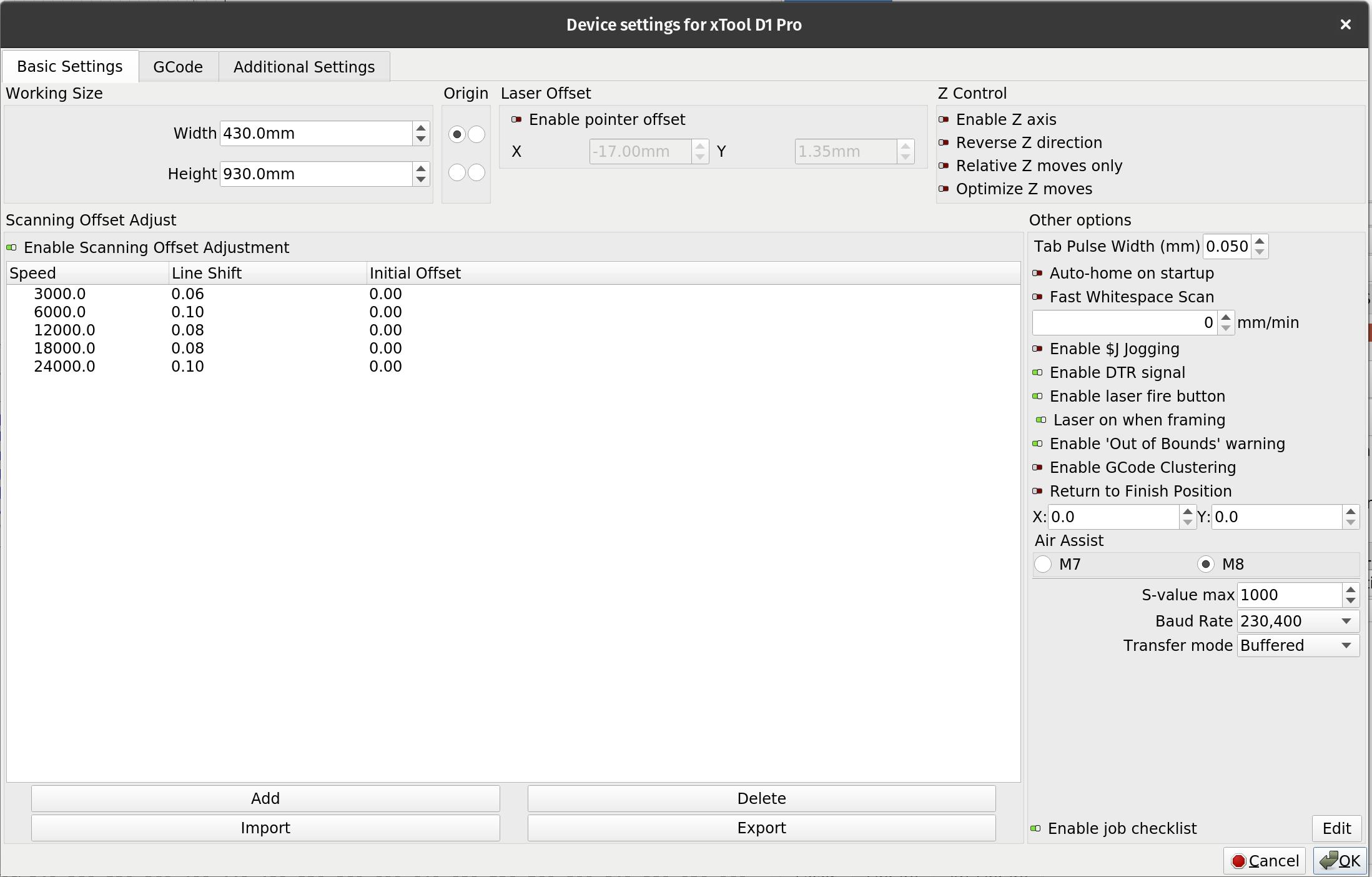Image resolution: width=1372 pixels, height=877 pixels.
Task: Click the Import button
Action: pyautogui.click(x=265, y=828)
